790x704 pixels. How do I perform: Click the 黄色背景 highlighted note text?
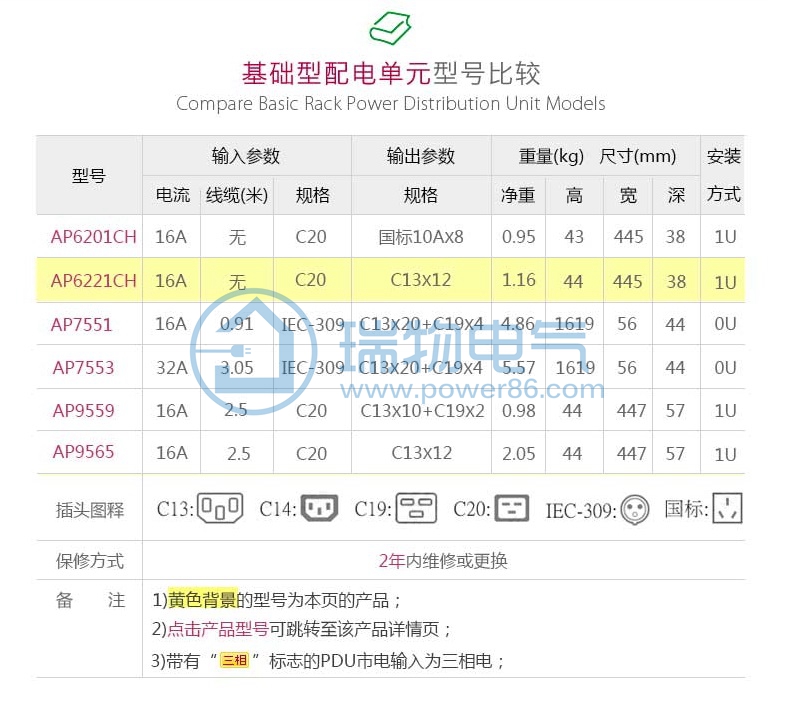pyautogui.click(x=202, y=600)
